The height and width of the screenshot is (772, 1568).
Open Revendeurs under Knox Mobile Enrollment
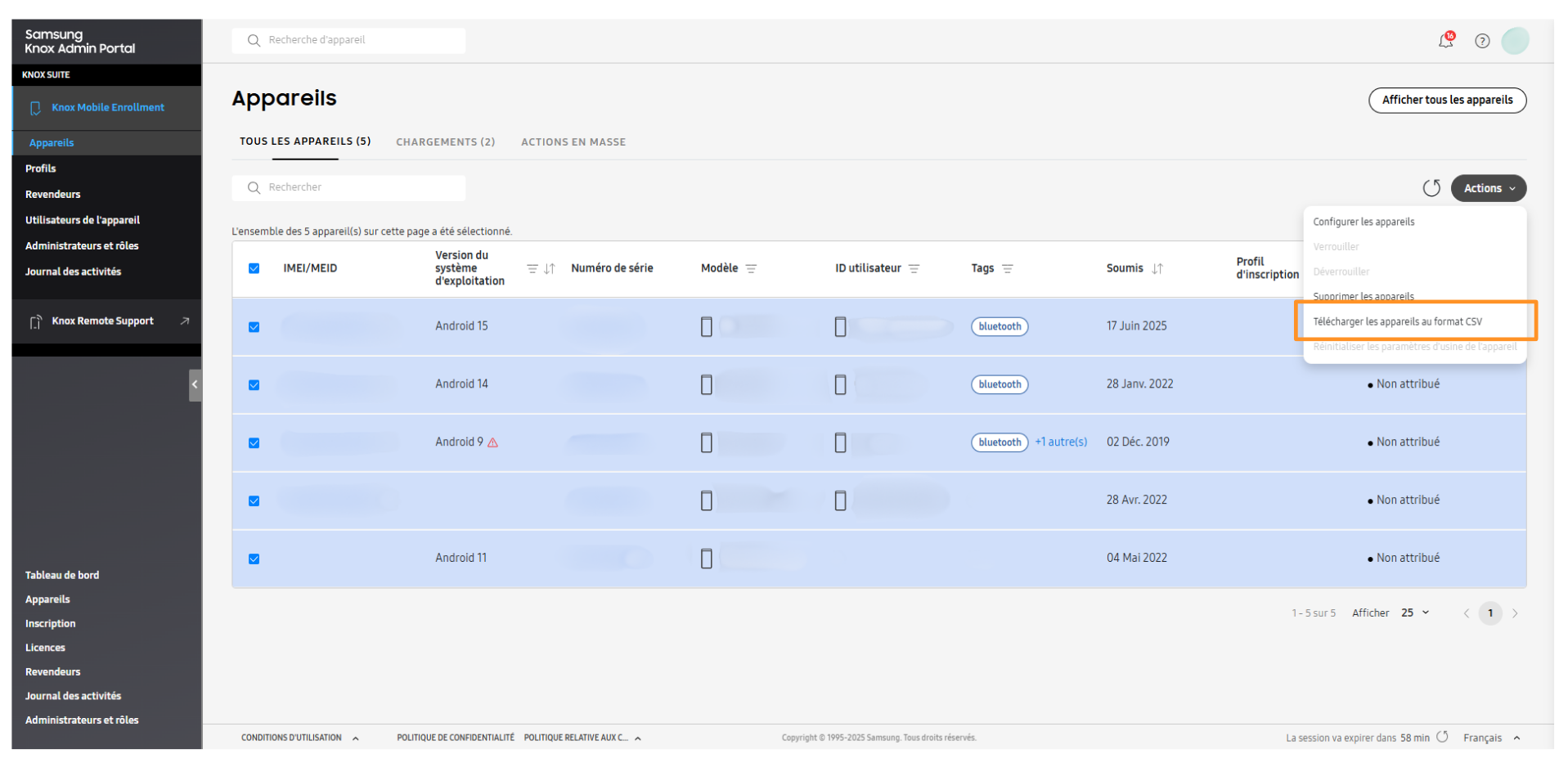coord(52,195)
